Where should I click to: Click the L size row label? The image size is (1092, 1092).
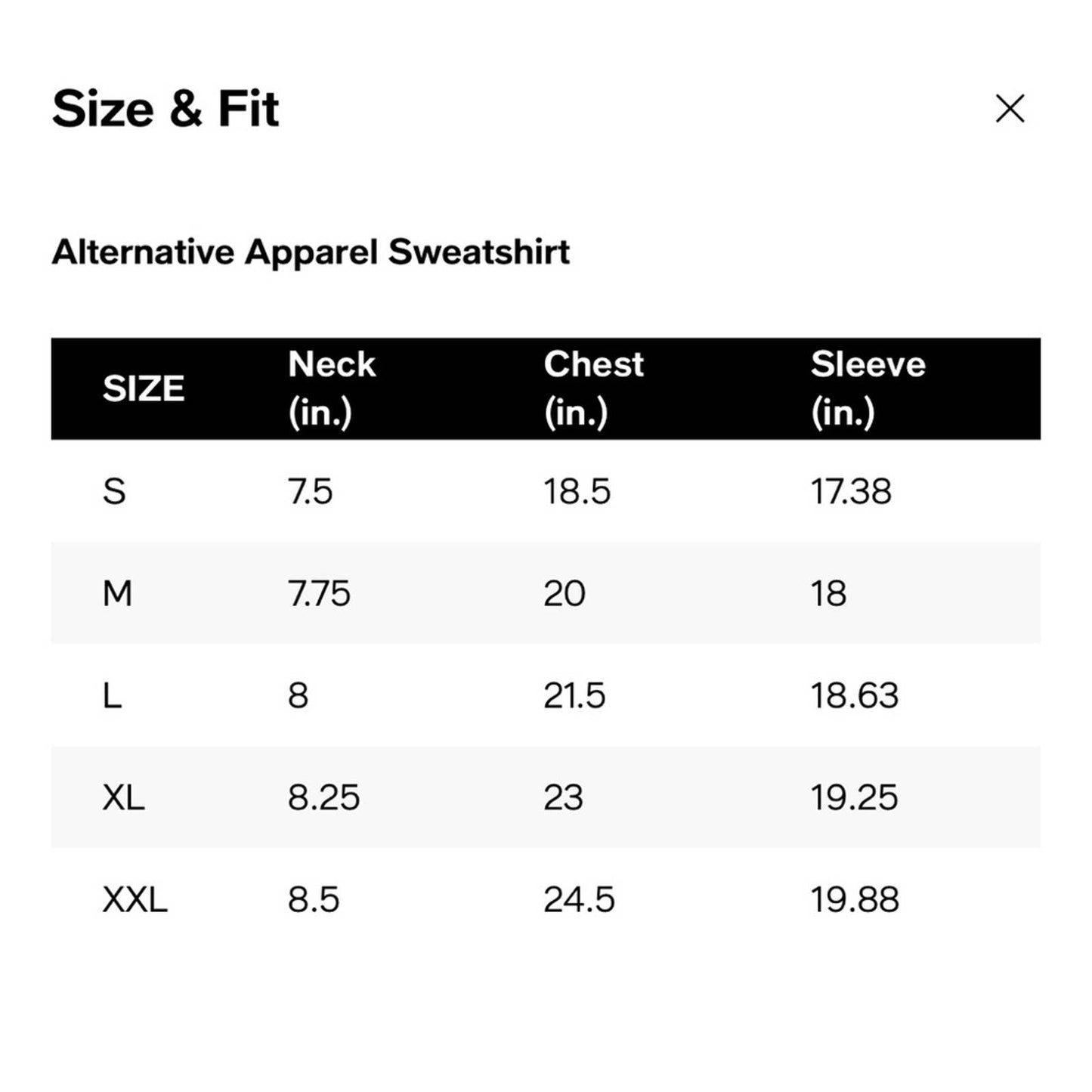coord(112,695)
